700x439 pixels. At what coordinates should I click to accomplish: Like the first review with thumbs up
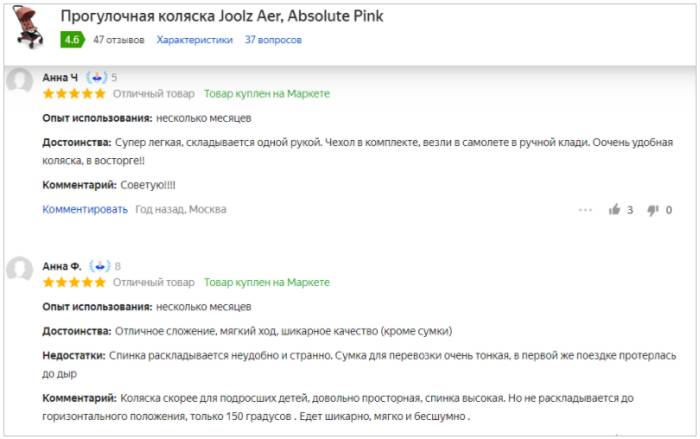point(615,210)
